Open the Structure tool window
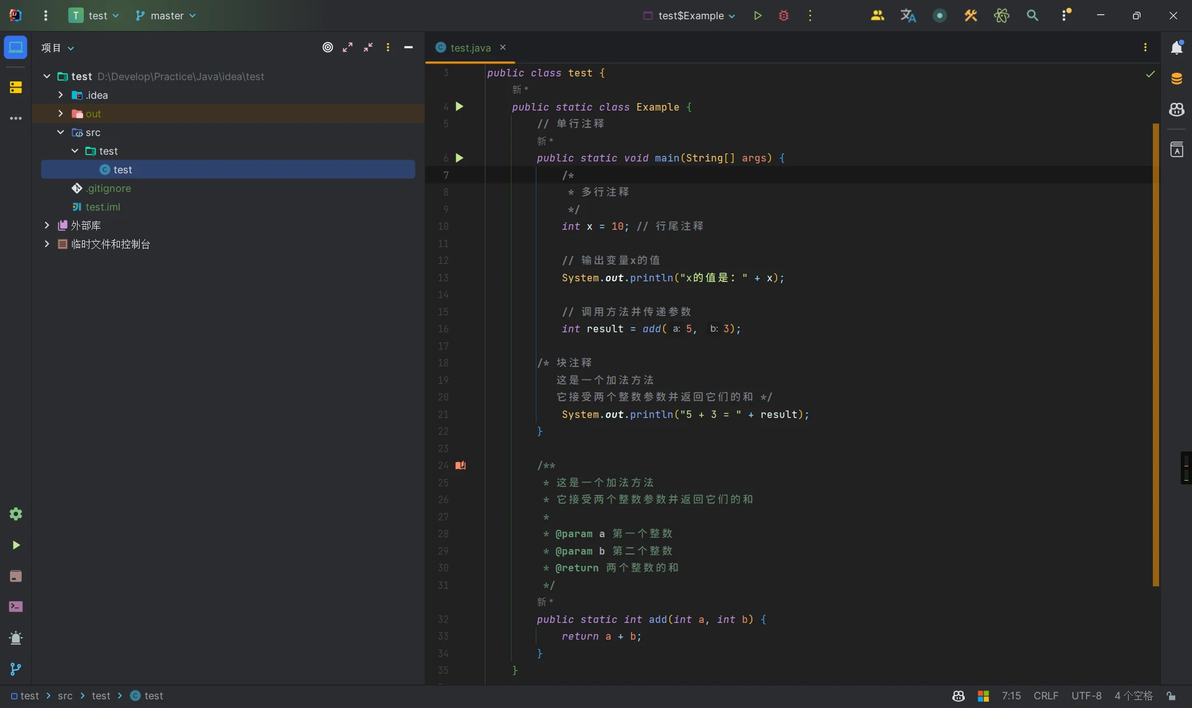Screen dimensions: 1192x708 [x=15, y=87]
